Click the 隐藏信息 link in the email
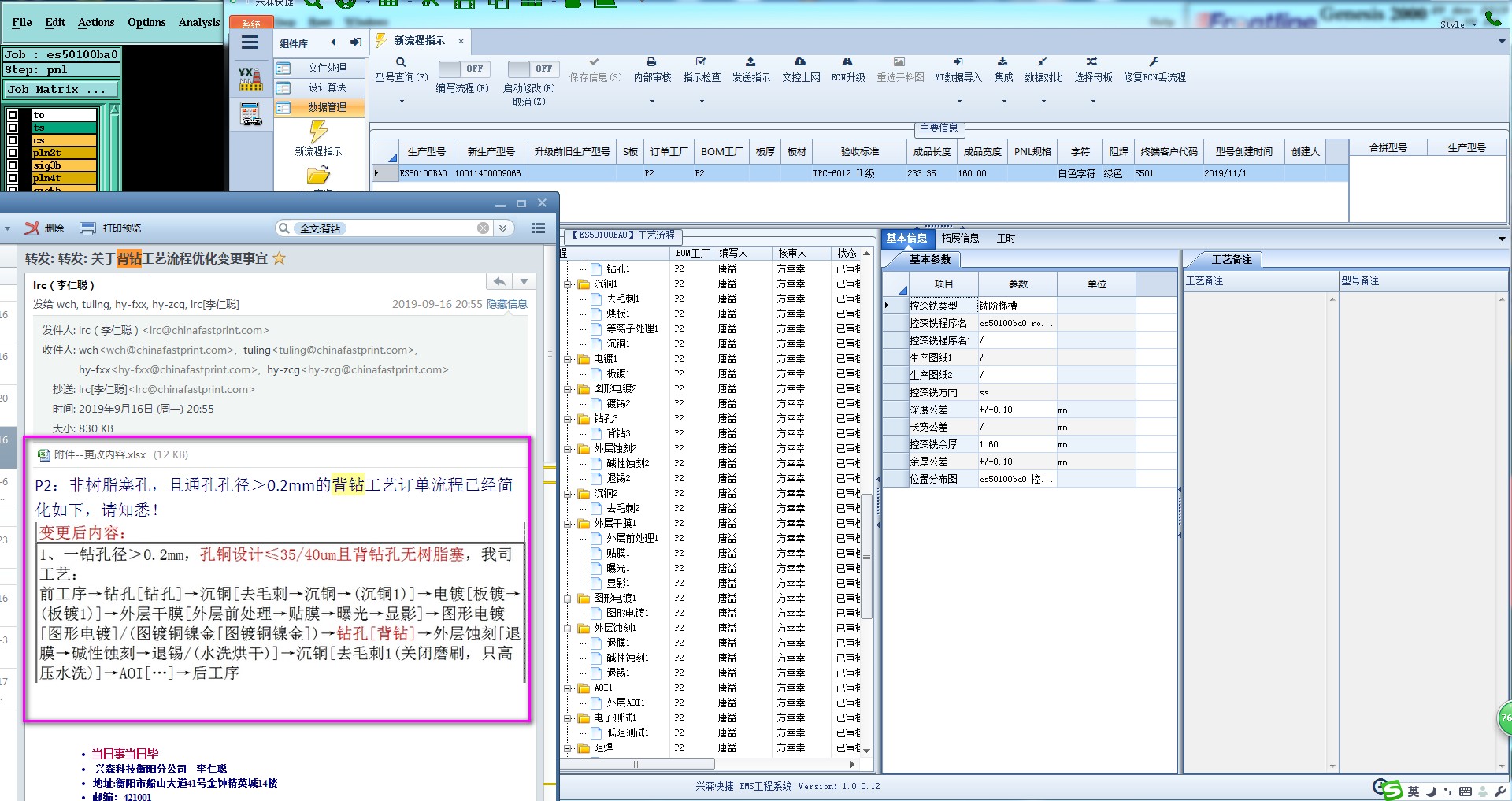 506,304
